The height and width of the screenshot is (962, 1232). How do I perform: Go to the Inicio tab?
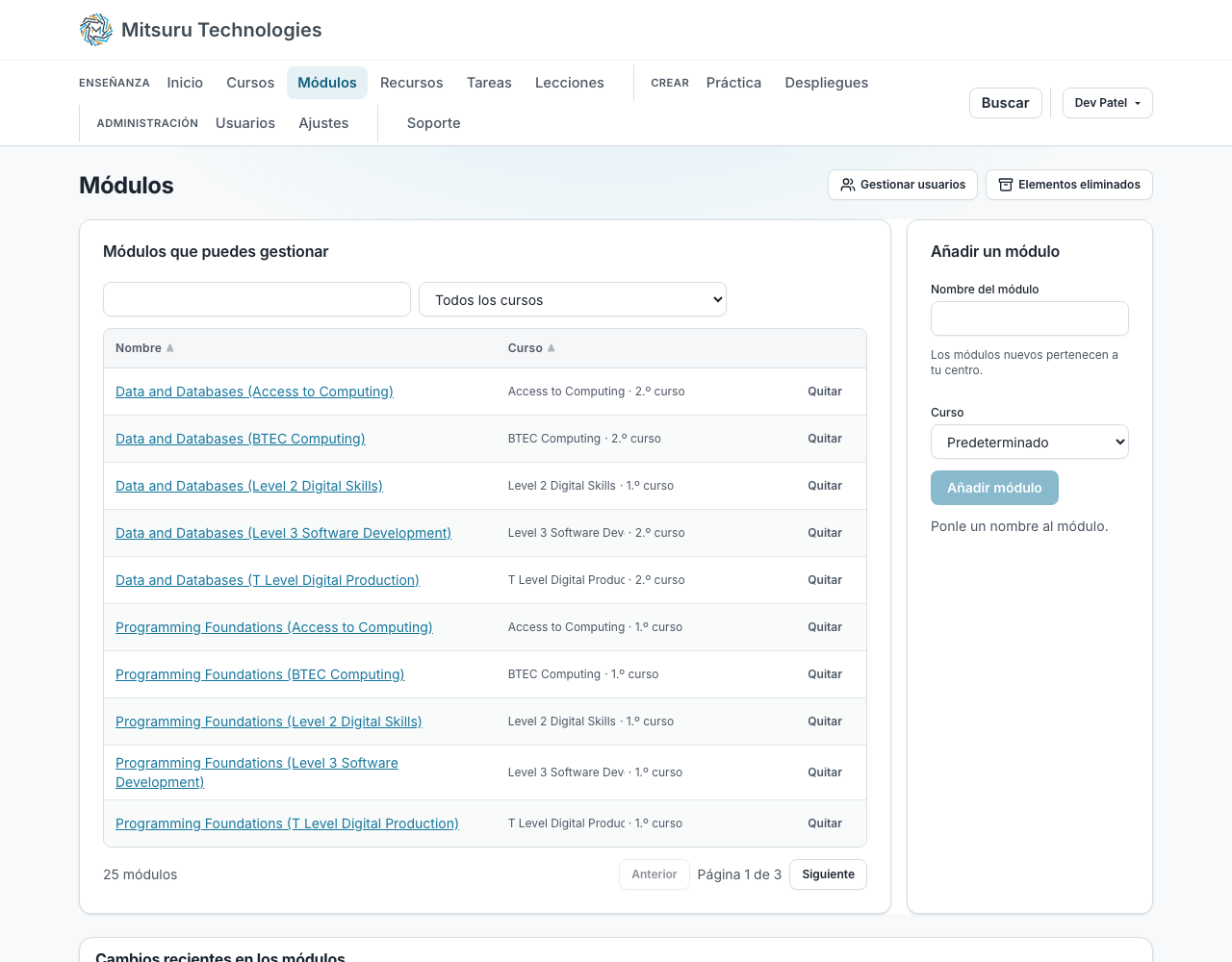pyautogui.click(x=185, y=83)
